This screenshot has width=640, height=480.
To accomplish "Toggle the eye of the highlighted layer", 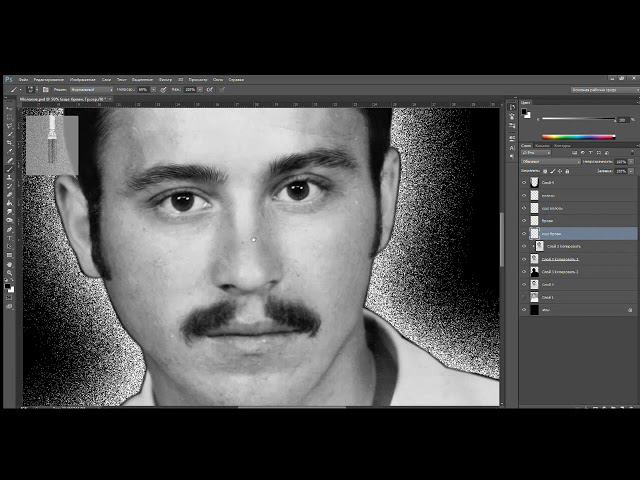I will 524,233.
